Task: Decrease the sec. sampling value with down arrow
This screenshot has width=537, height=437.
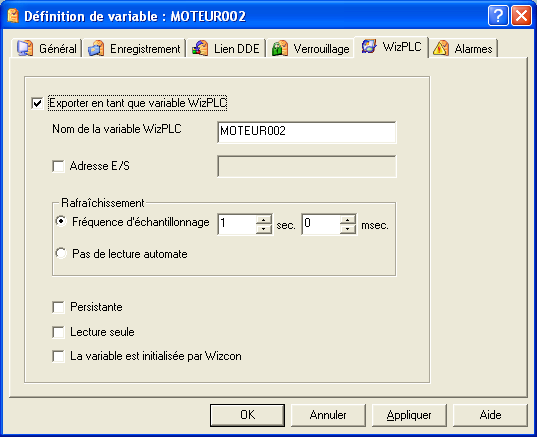Action: click(x=264, y=229)
